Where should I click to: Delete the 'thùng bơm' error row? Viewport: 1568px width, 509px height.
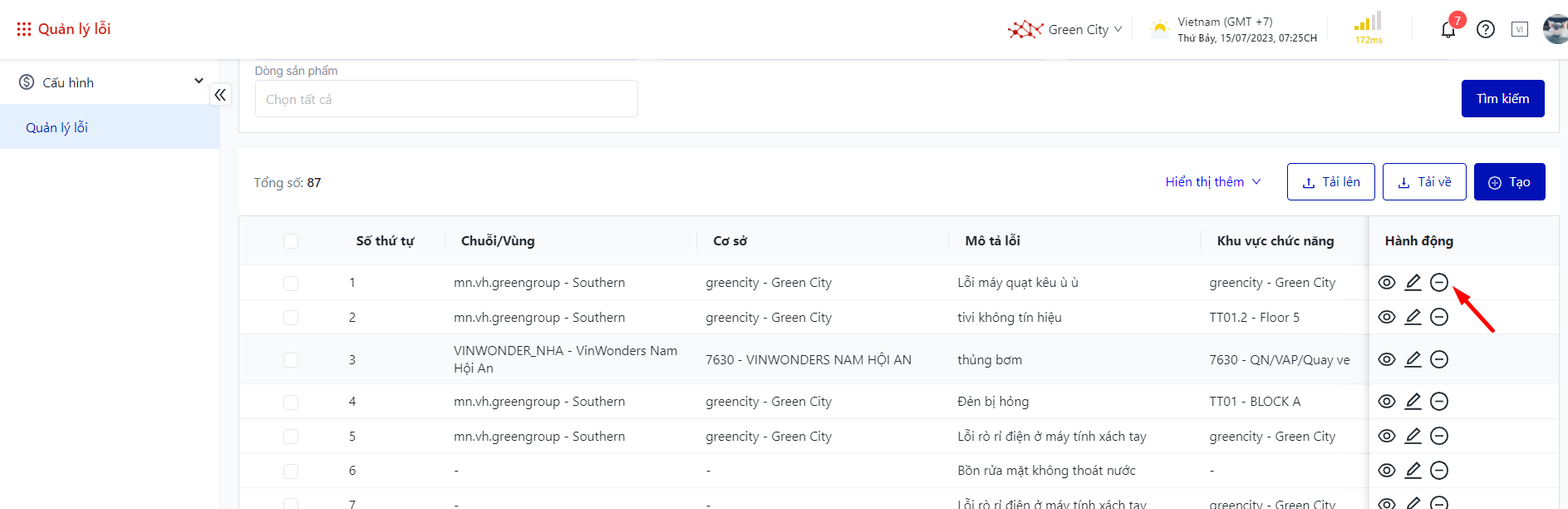pos(1439,359)
